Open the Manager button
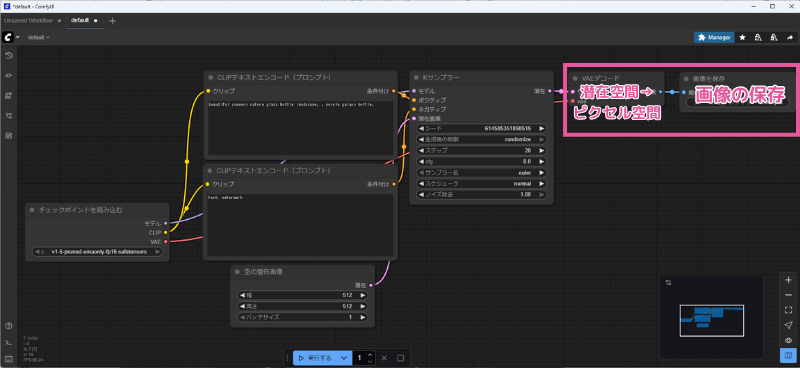 pos(714,37)
